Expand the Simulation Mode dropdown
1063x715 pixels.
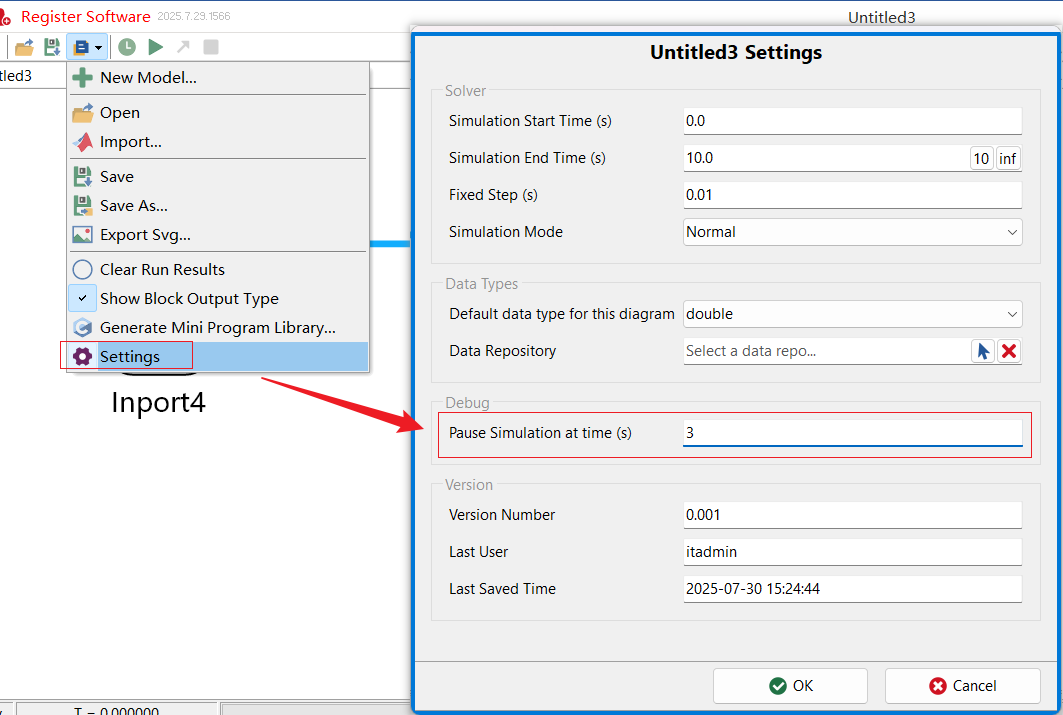click(x=852, y=232)
